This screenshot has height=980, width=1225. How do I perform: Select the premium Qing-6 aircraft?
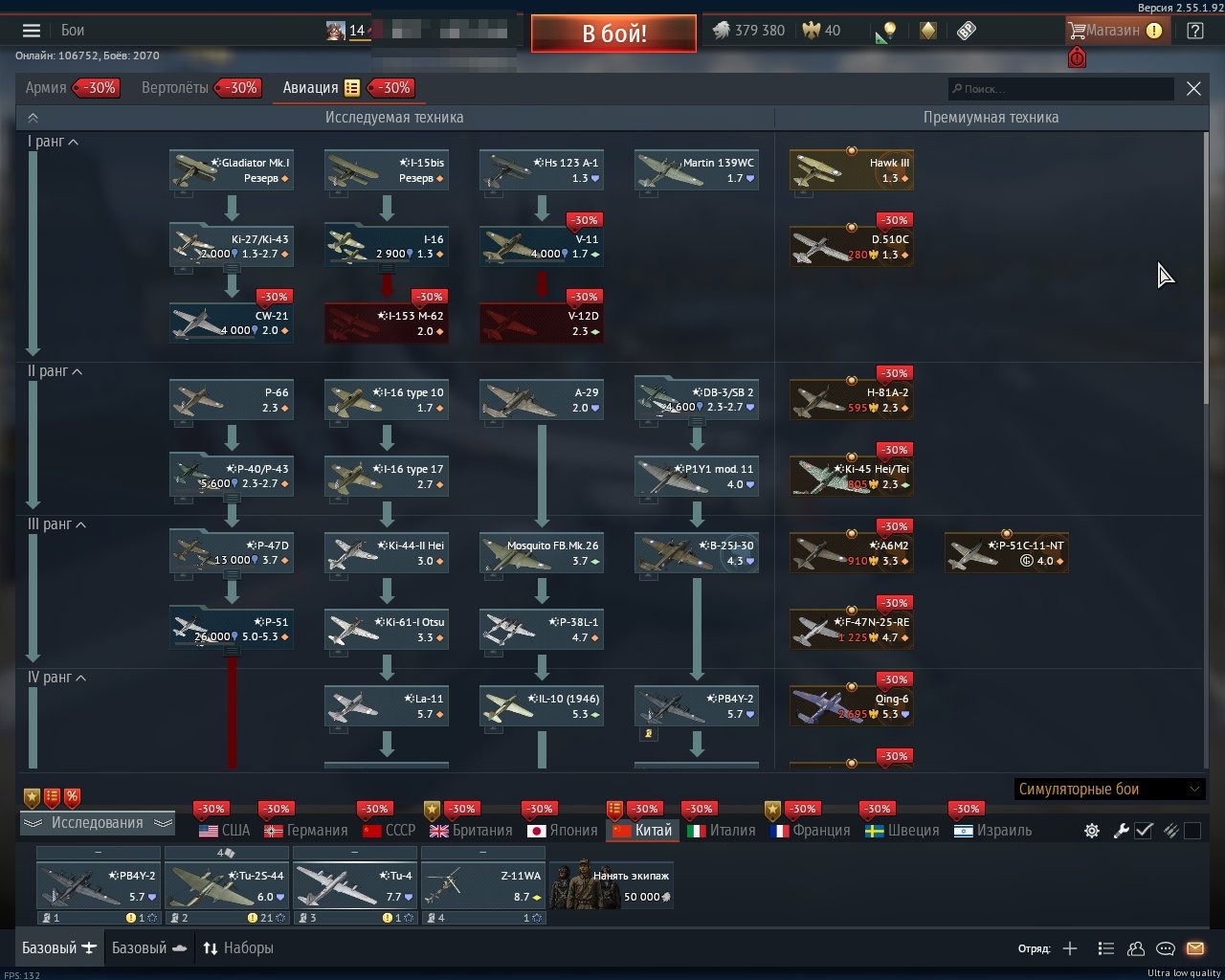click(852, 706)
